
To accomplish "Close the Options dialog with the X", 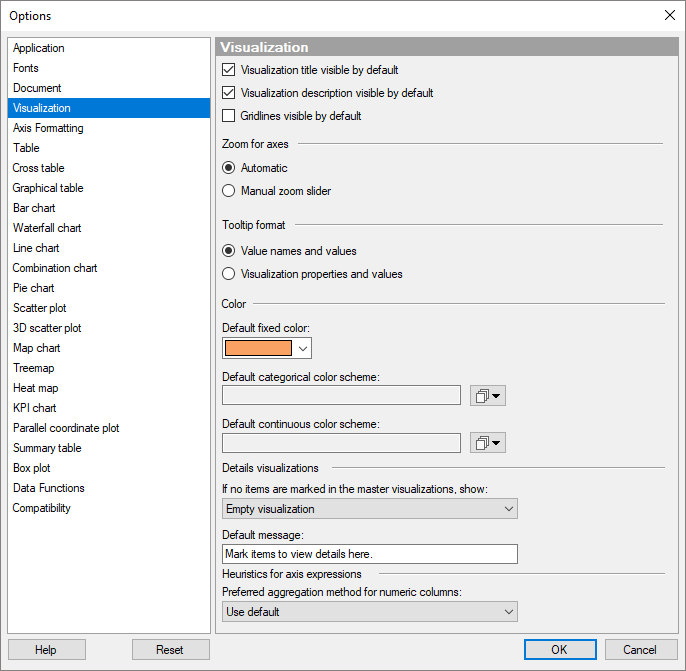I will (x=669, y=15).
